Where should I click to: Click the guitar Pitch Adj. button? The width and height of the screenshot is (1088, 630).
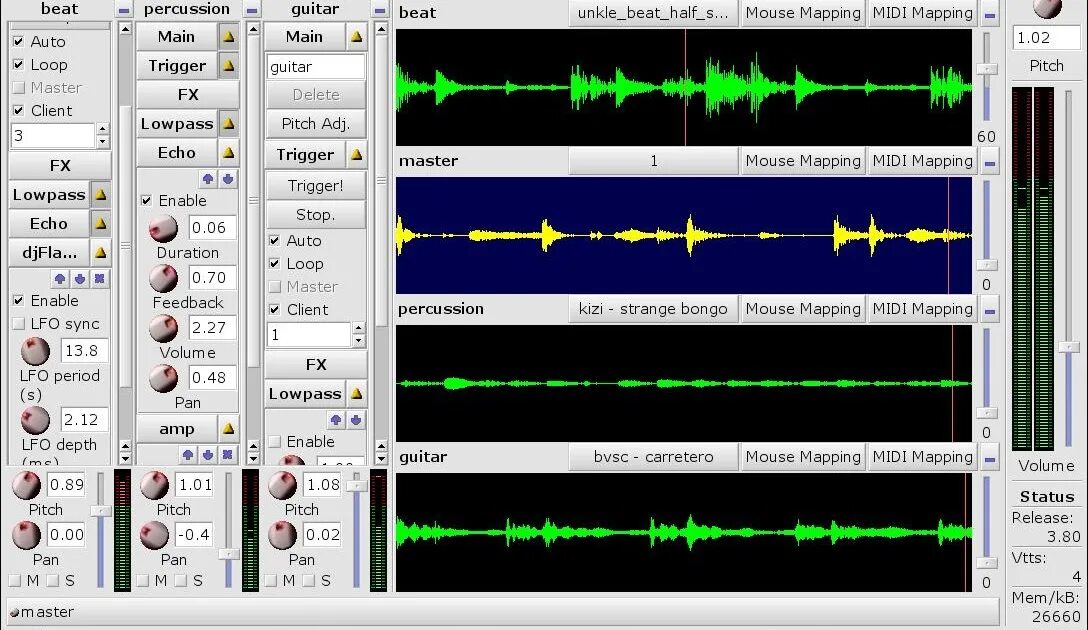pyautogui.click(x=316, y=124)
